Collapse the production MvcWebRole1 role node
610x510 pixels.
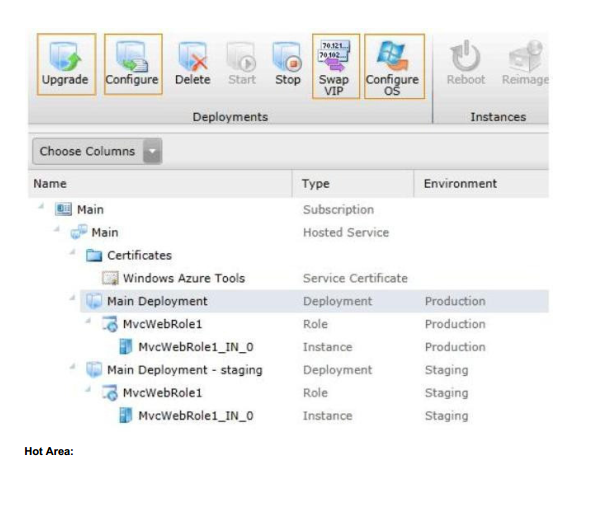coord(88,321)
